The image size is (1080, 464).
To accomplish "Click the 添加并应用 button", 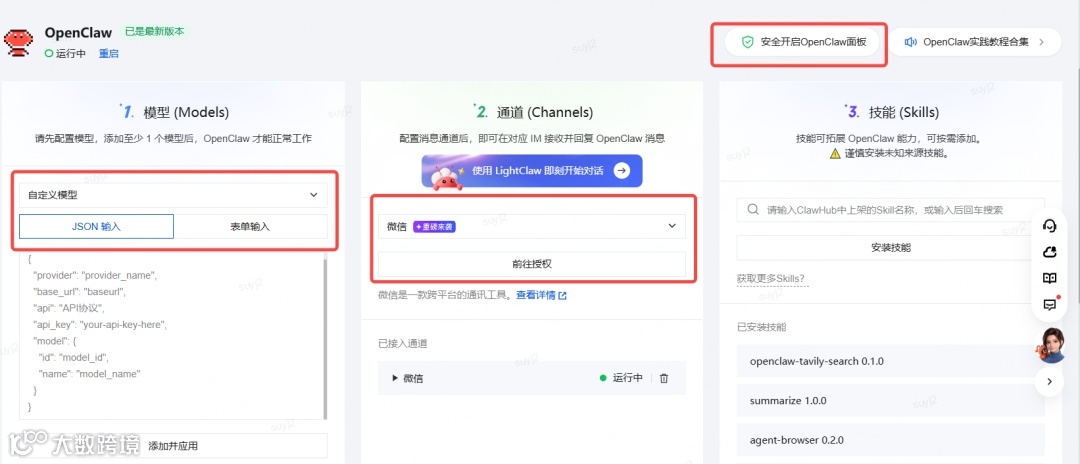I will coord(174,446).
